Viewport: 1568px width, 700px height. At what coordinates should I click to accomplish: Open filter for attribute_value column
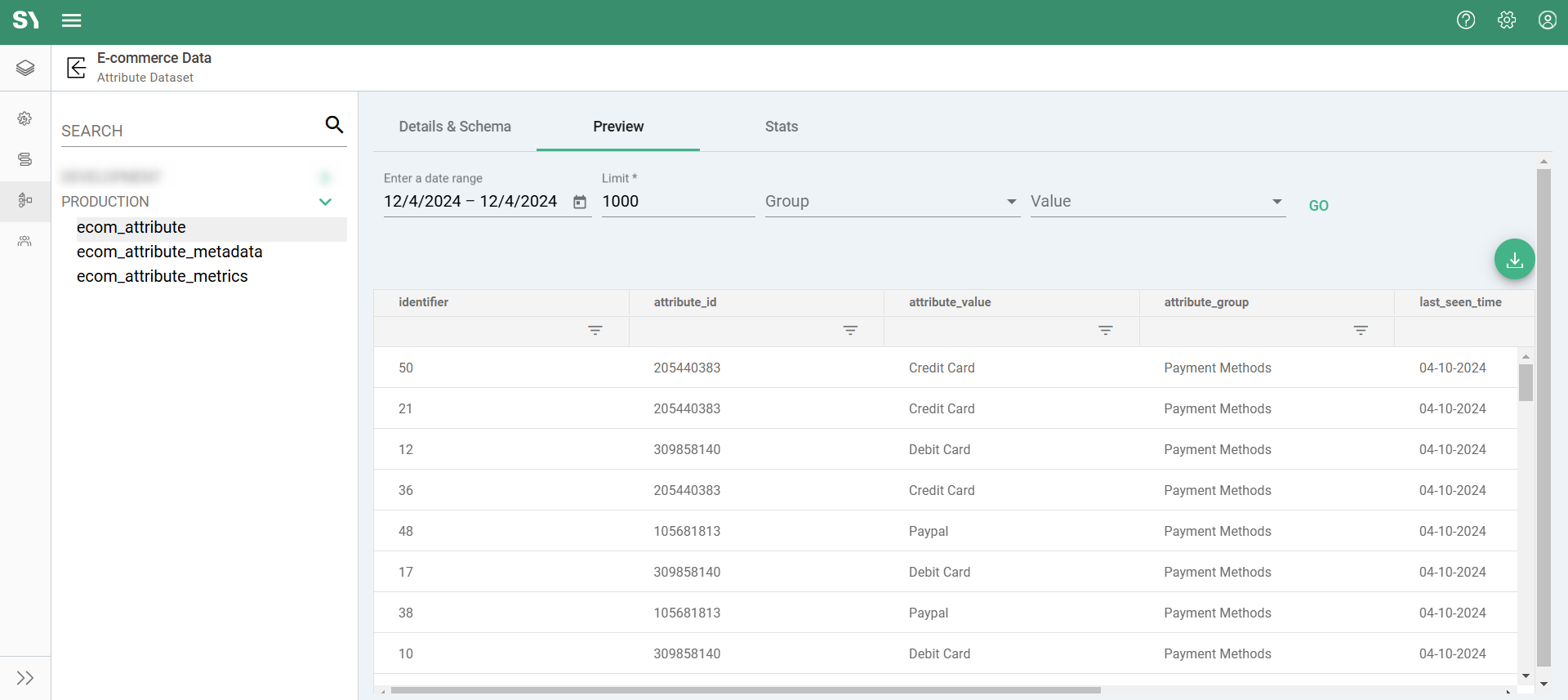pos(1105,331)
